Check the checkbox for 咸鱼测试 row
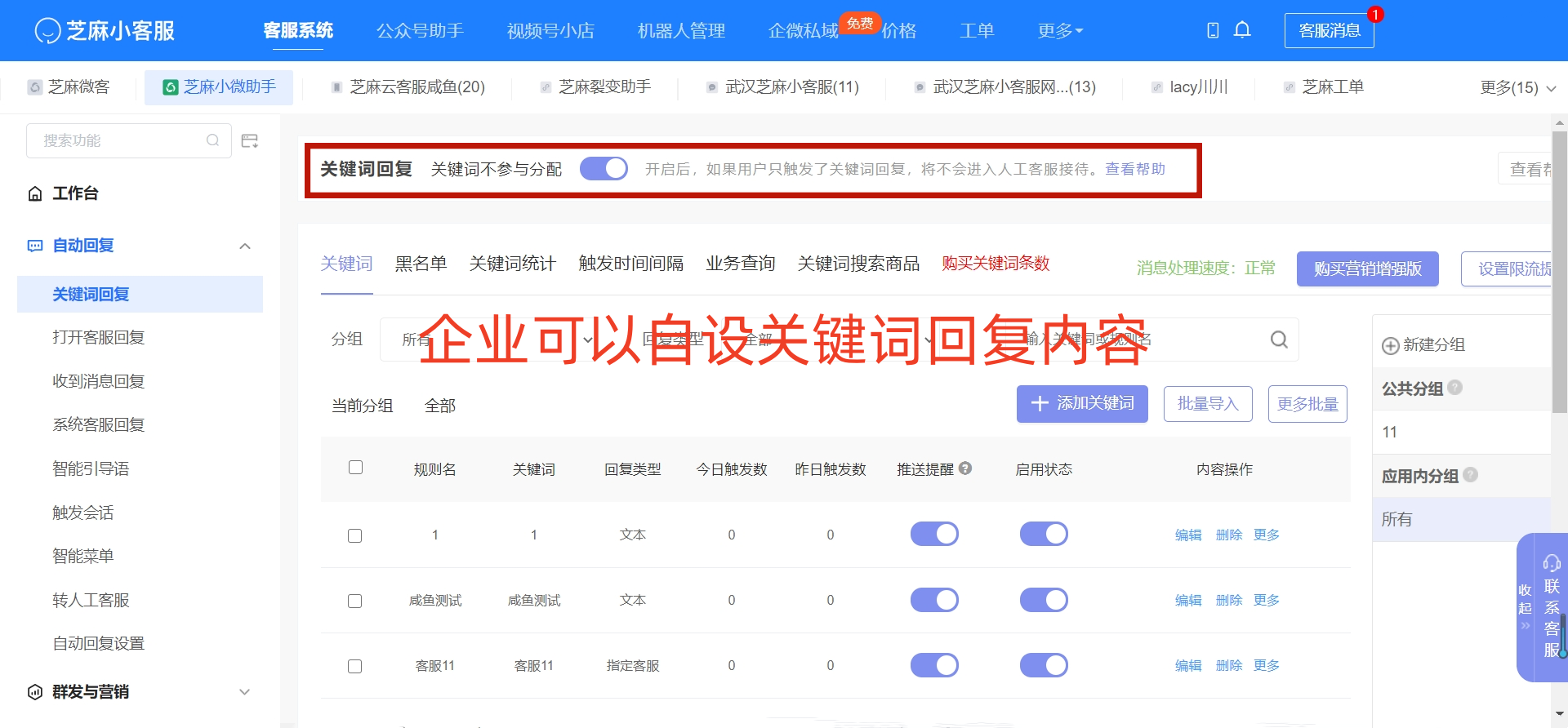This screenshot has width=1568, height=728. click(x=354, y=601)
